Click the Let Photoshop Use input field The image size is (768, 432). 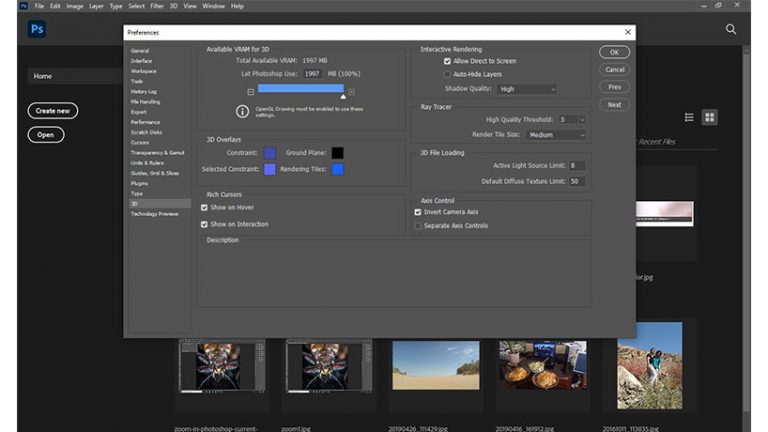click(312, 74)
